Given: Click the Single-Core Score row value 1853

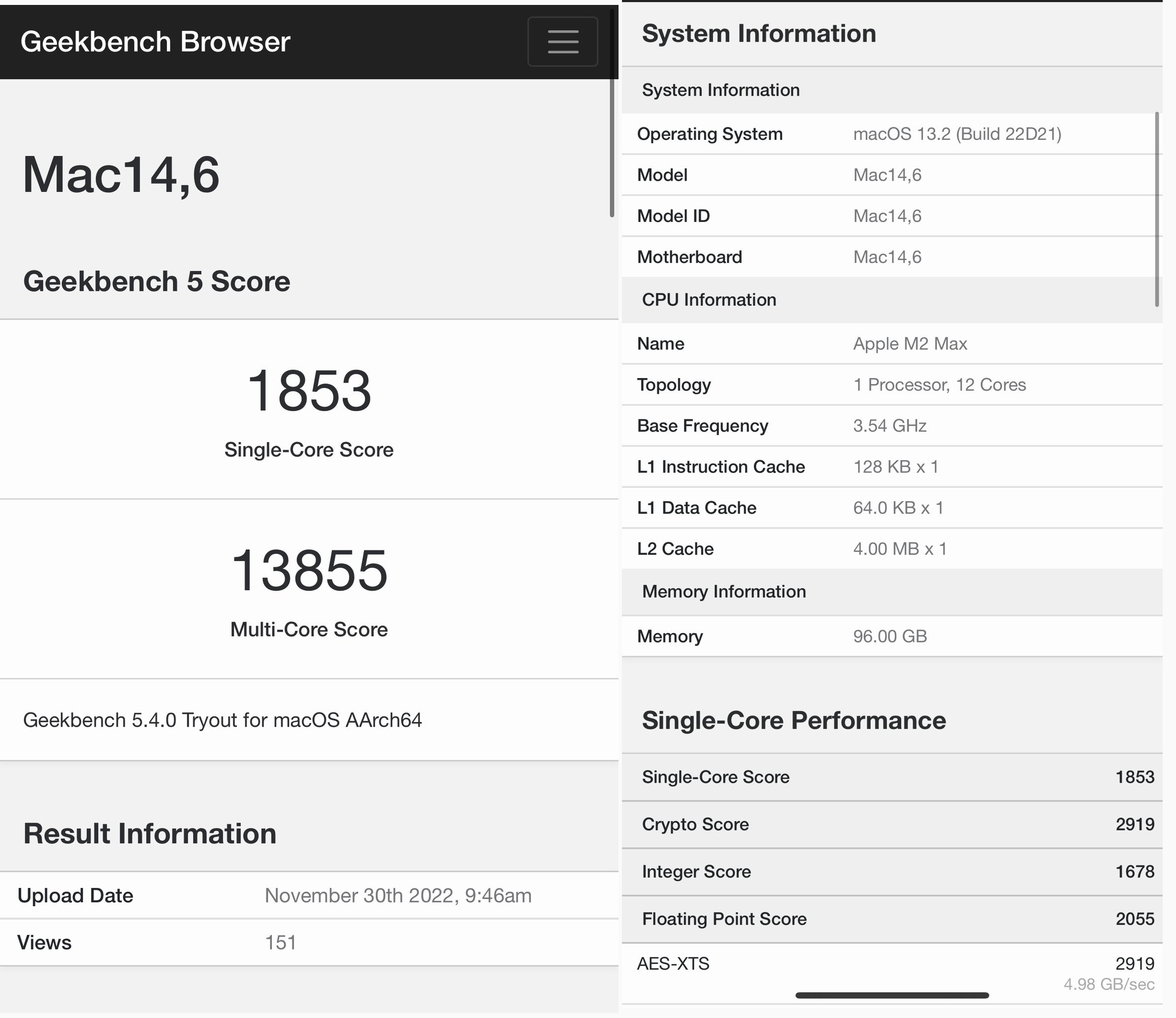Looking at the screenshot, I should point(1135,777).
